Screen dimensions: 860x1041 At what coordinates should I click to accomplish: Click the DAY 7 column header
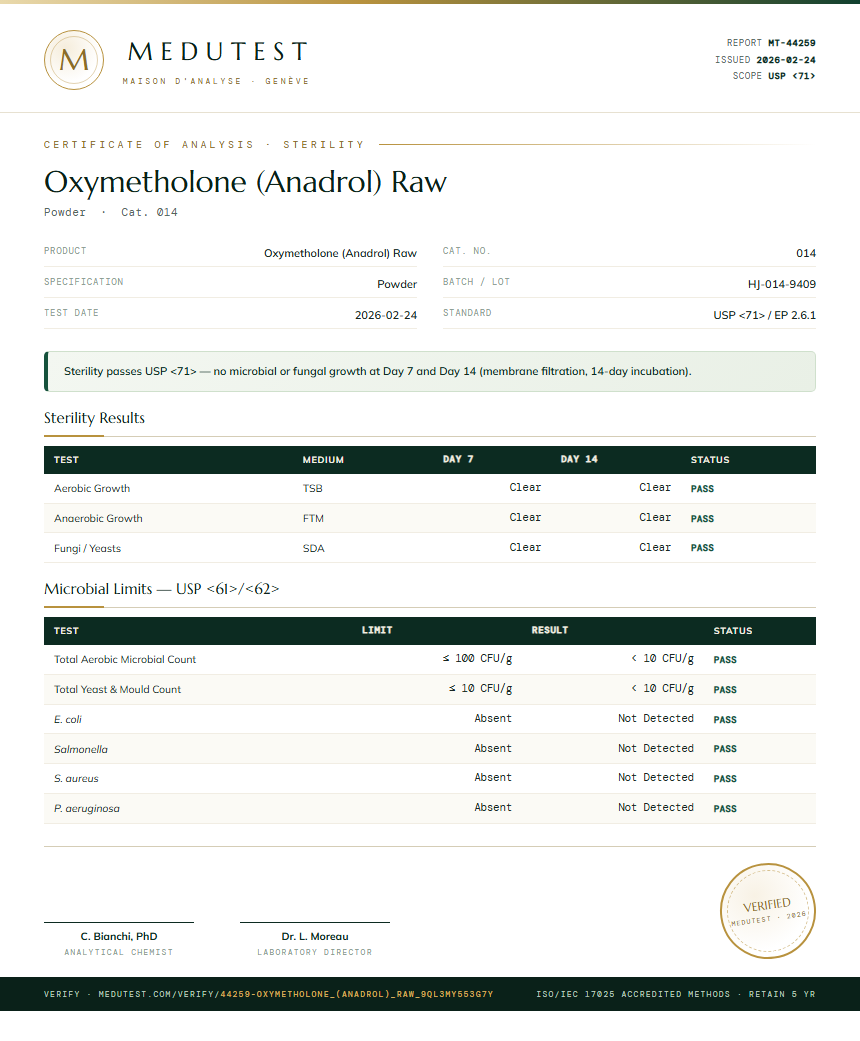coord(458,459)
